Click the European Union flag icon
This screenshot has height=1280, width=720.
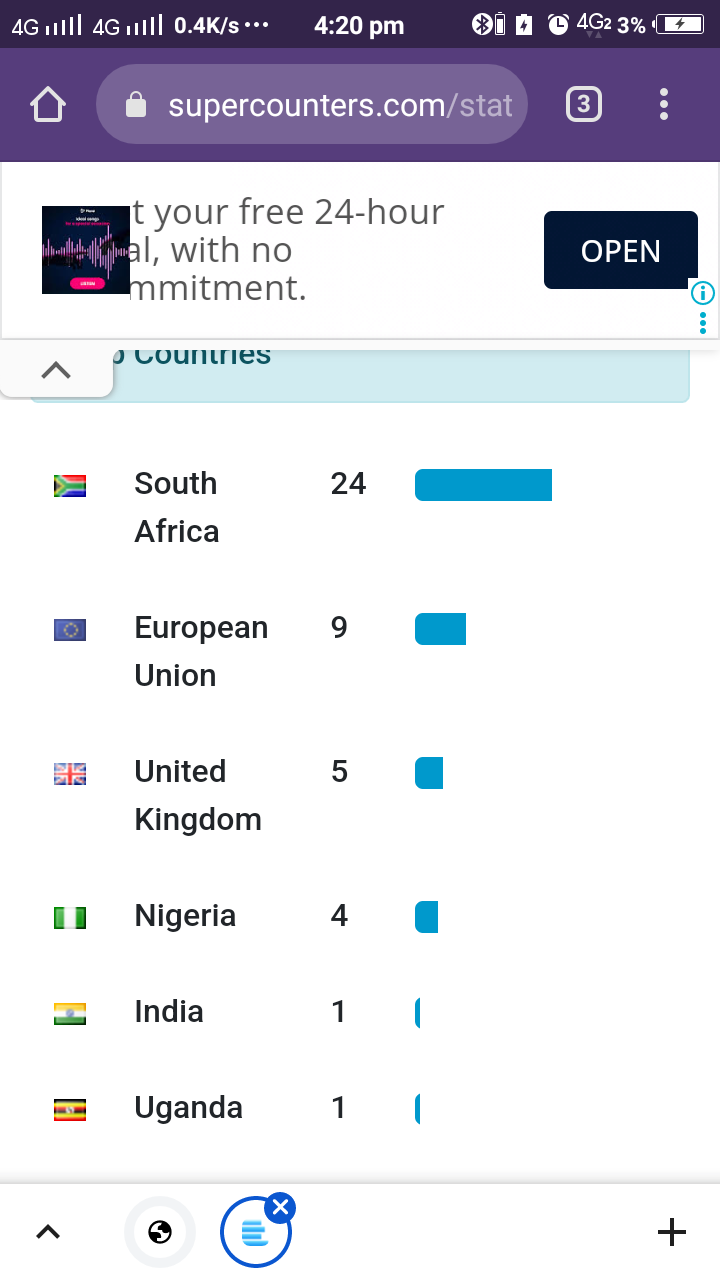(x=70, y=630)
